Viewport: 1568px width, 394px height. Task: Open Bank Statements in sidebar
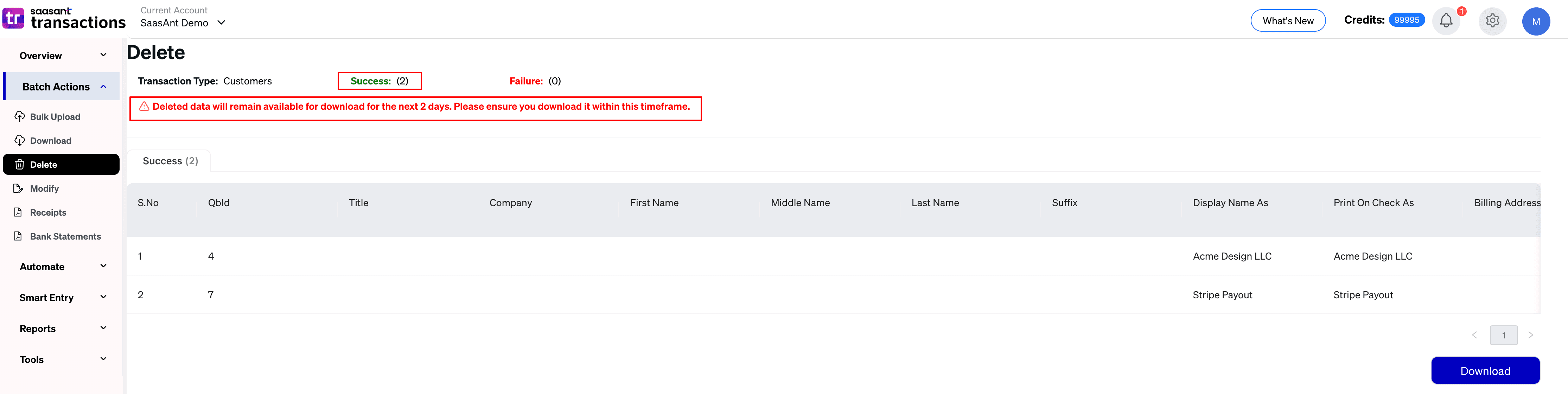[65, 236]
